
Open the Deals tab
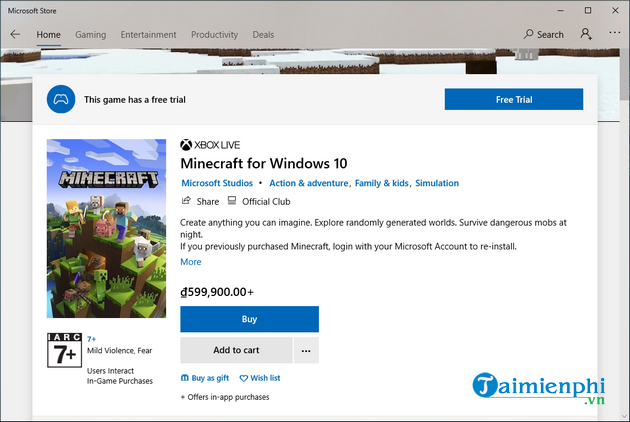coord(263,35)
